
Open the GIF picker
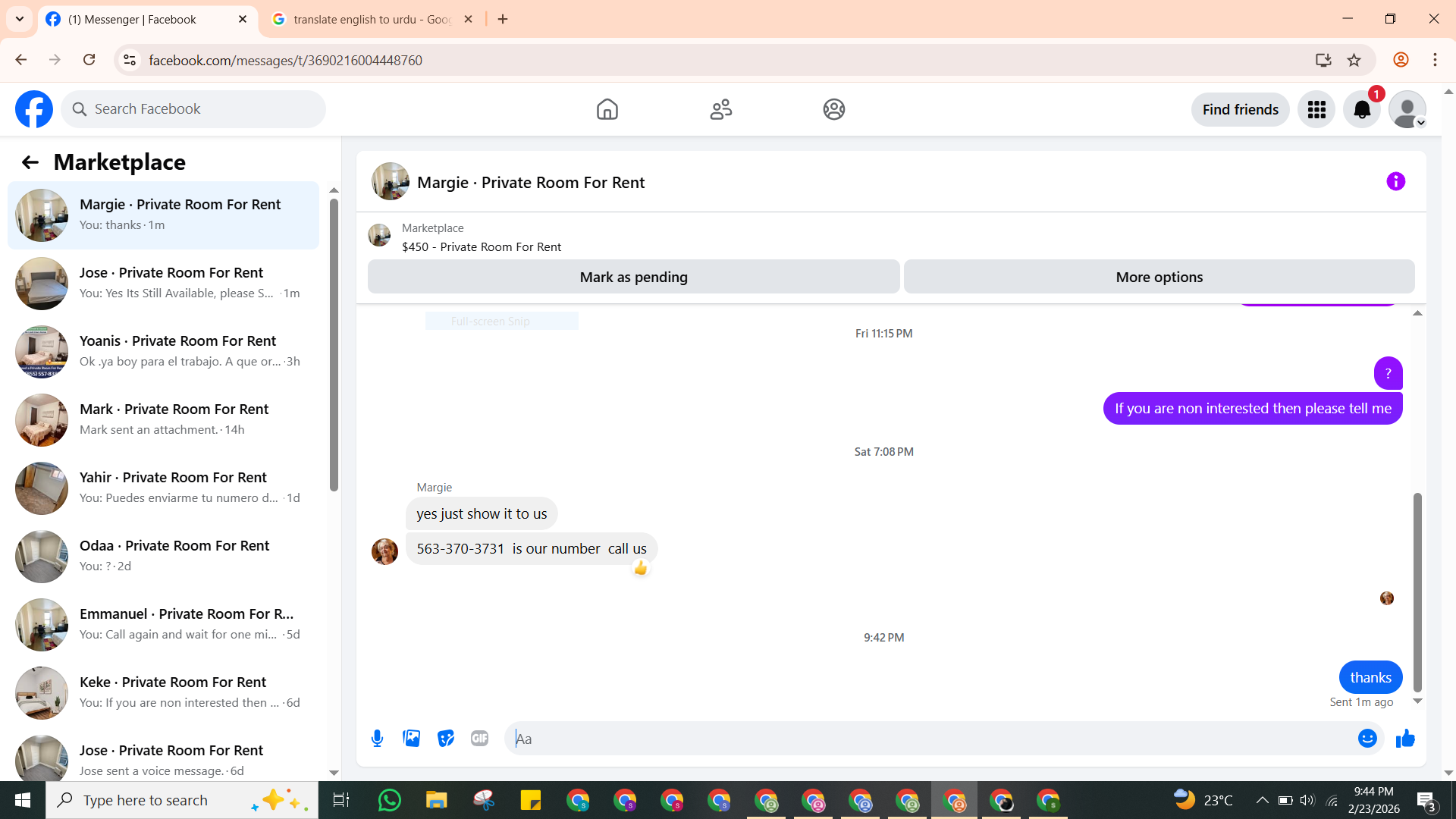coord(479,739)
